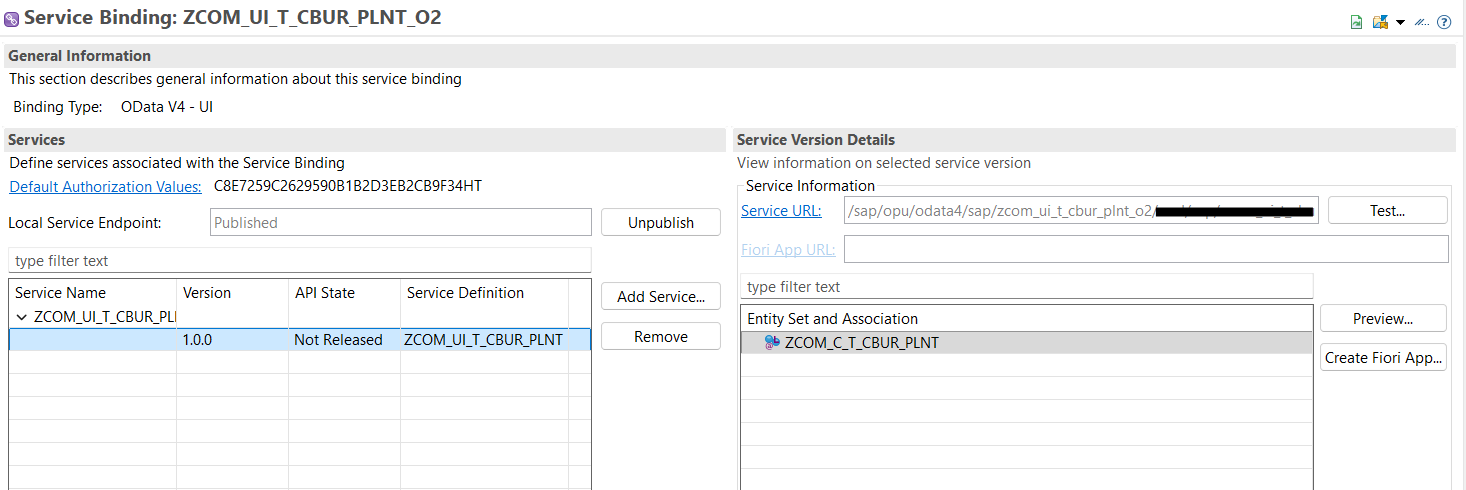Click the Service Binding title icon
1466x490 pixels.
click(x=12, y=18)
